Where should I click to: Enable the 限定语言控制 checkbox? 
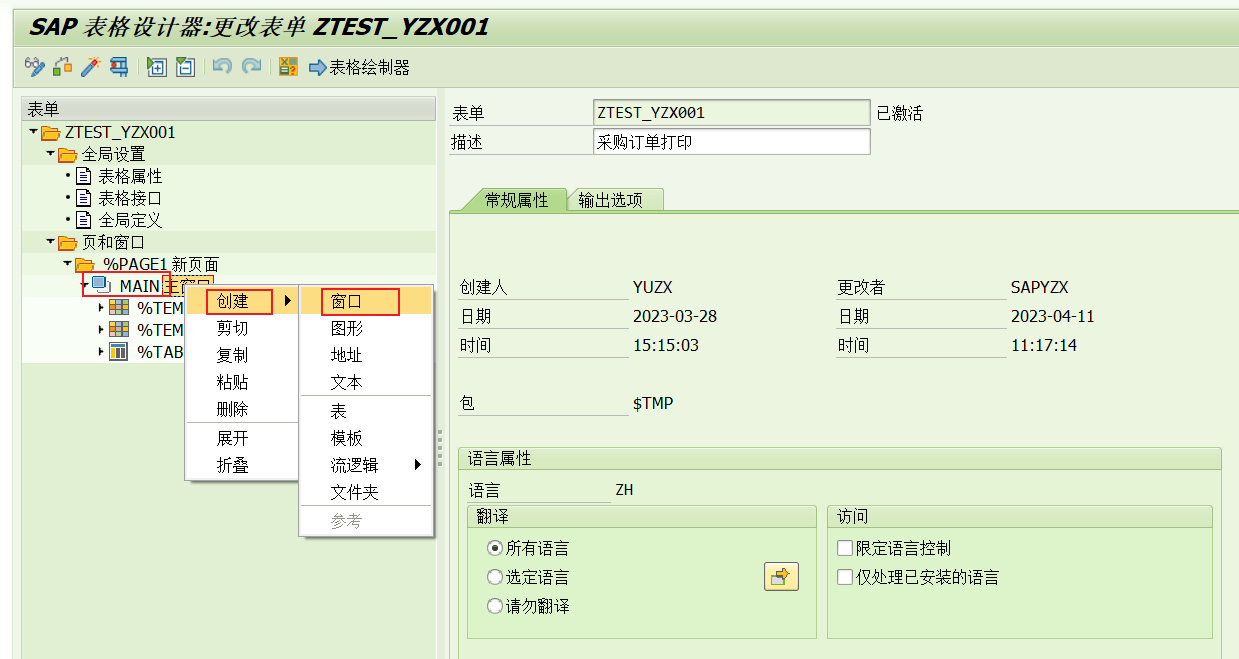(x=845, y=547)
